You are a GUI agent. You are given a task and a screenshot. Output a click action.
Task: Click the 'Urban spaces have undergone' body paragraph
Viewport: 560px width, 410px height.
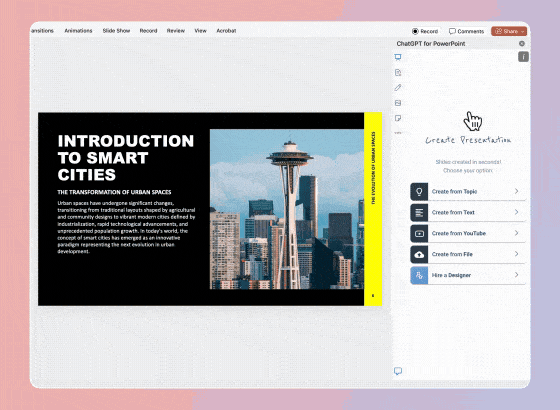126,227
